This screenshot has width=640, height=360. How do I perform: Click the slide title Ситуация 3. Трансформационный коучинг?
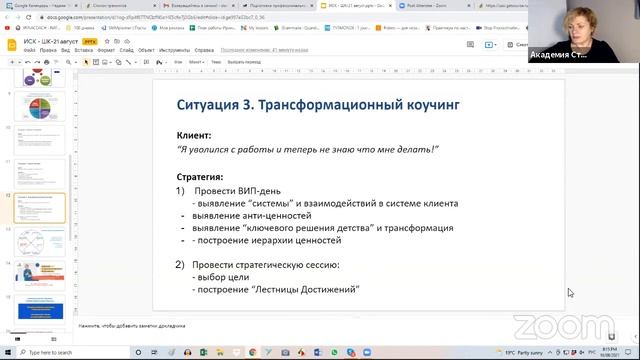[318, 105]
